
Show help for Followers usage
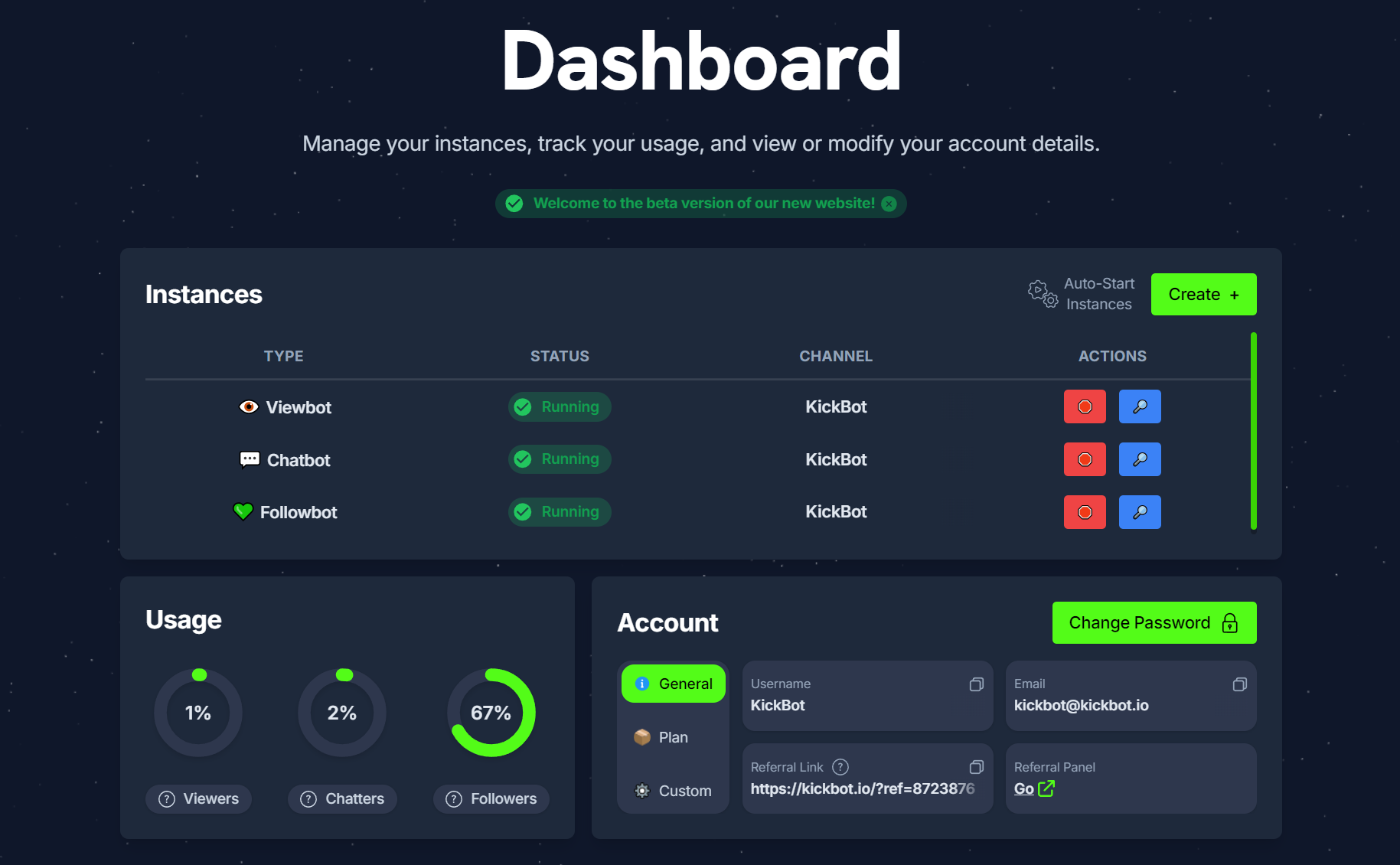(454, 799)
